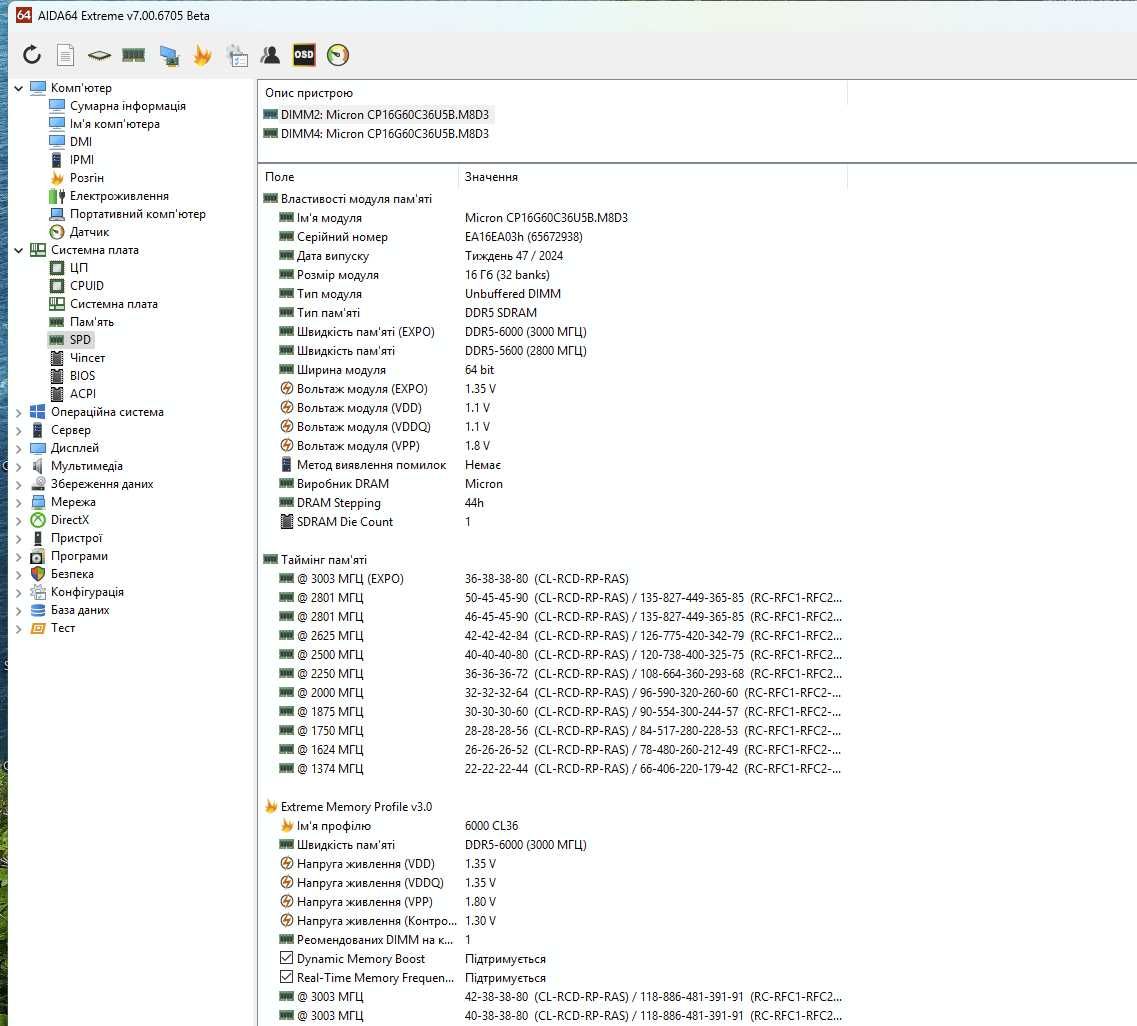Select the Тест tree item
Screen dimensions: 1137x1026
(x=63, y=628)
